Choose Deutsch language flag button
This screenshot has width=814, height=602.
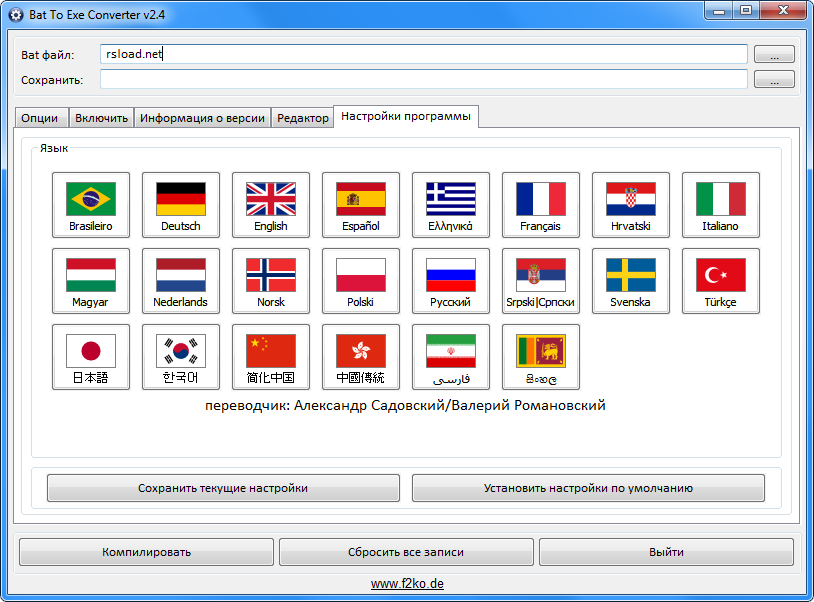click(181, 205)
